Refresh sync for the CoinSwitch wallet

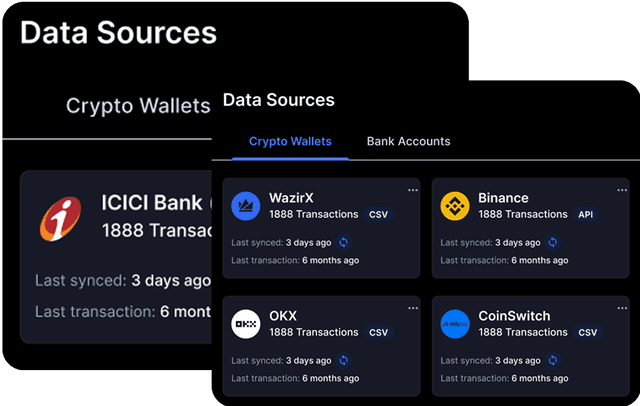coord(553,360)
